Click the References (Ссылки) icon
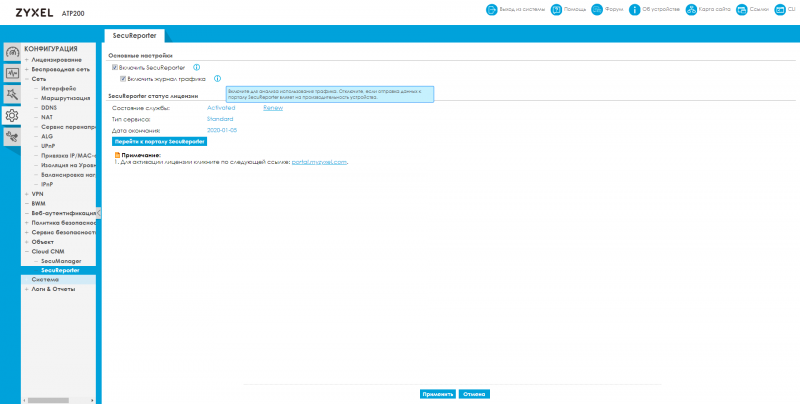The width and height of the screenshot is (800, 404). 742,10
